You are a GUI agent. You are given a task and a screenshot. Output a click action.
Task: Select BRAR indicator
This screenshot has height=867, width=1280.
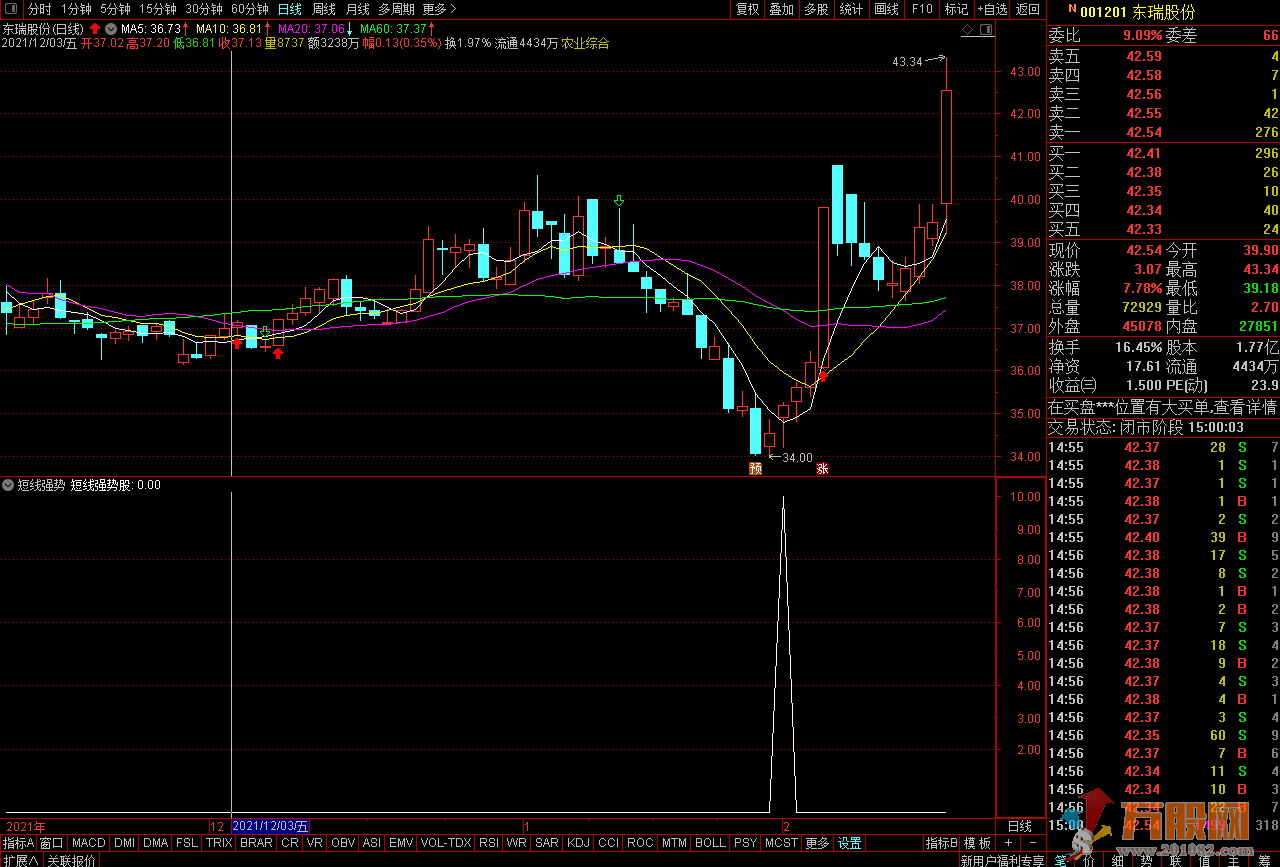click(x=257, y=843)
